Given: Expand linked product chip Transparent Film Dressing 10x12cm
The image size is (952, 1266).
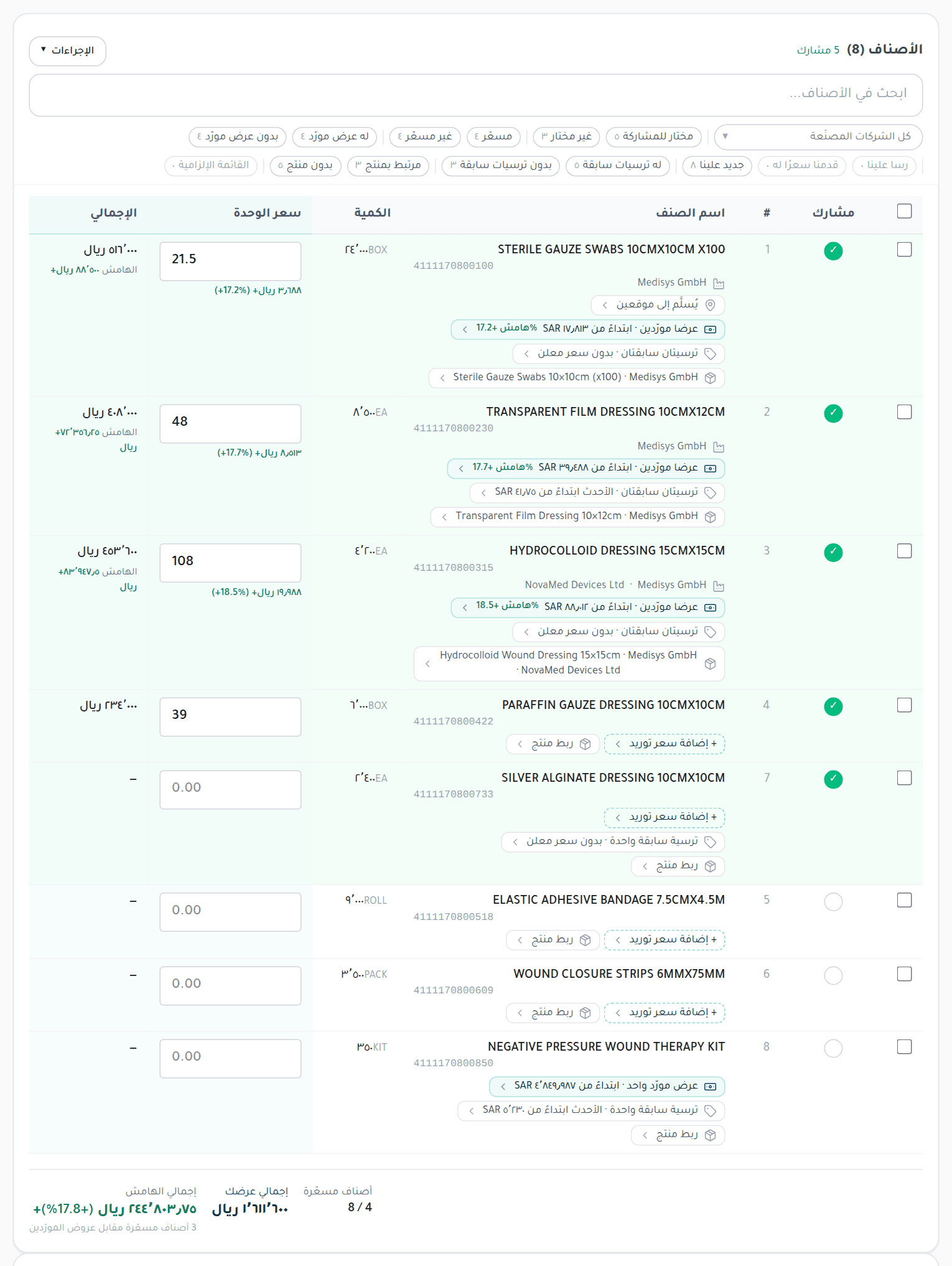Looking at the screenshot, I should coord(578,517).
